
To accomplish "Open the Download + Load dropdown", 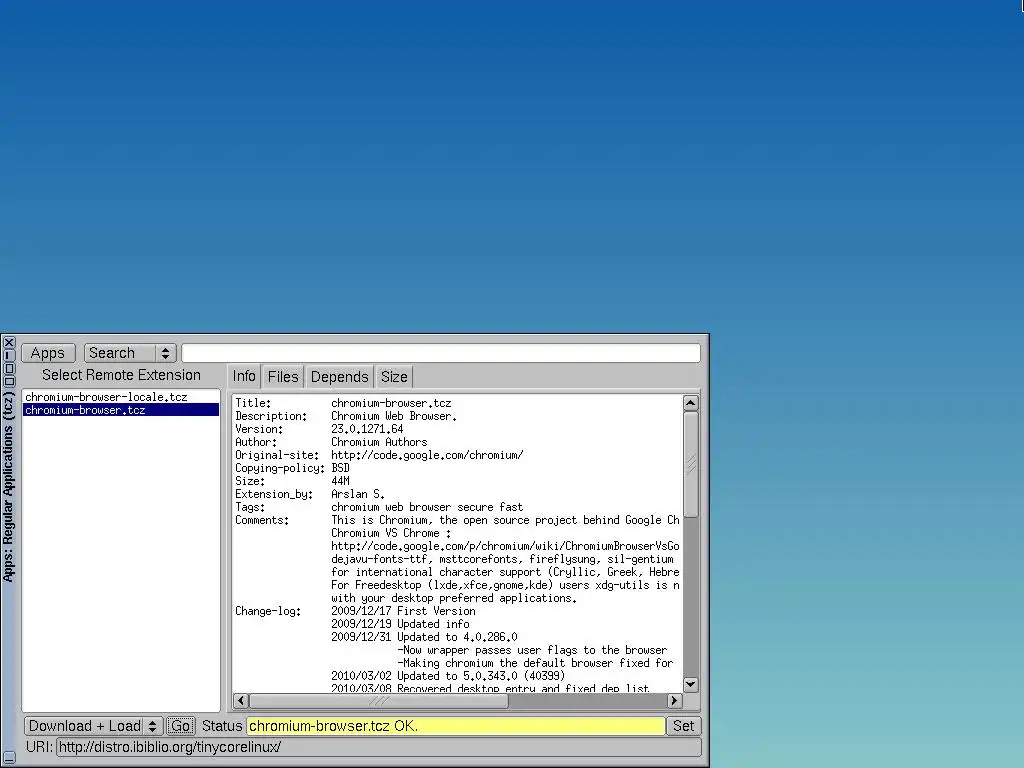I will point(93,726).
